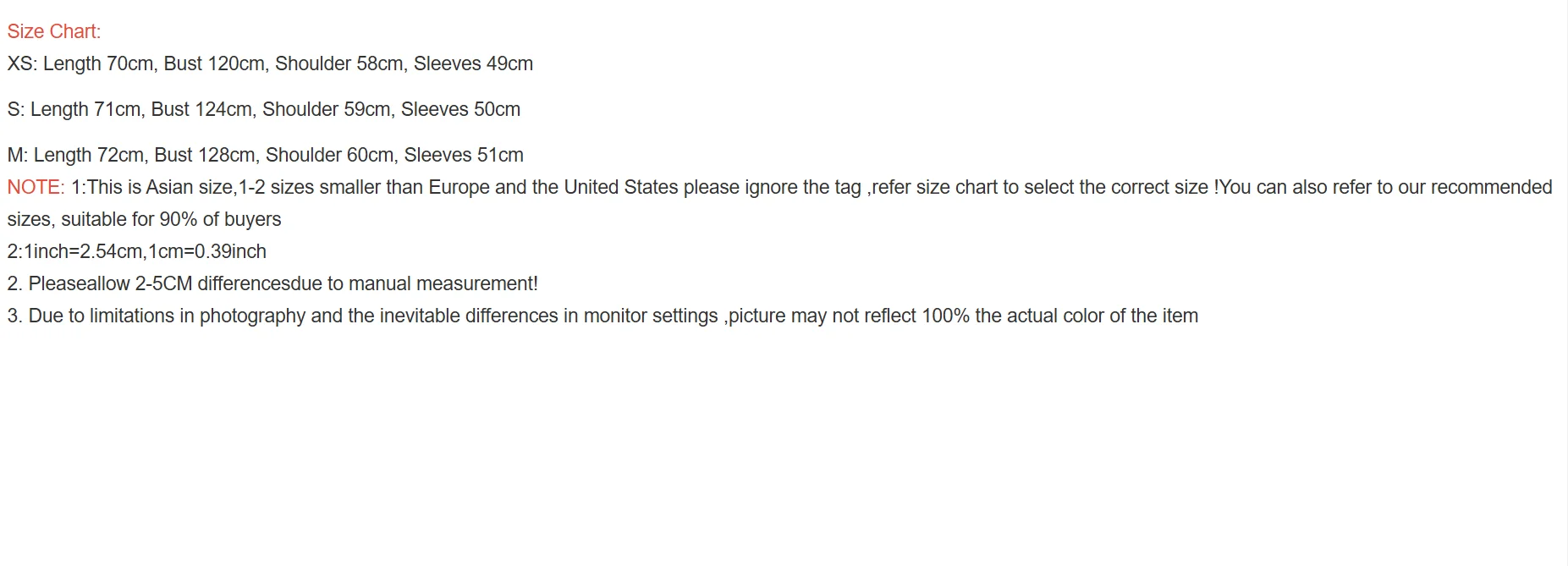Click "Shoulder 59cm" measurement
The height and width of the screenshot is (566, 1568).
coord(326,109)
